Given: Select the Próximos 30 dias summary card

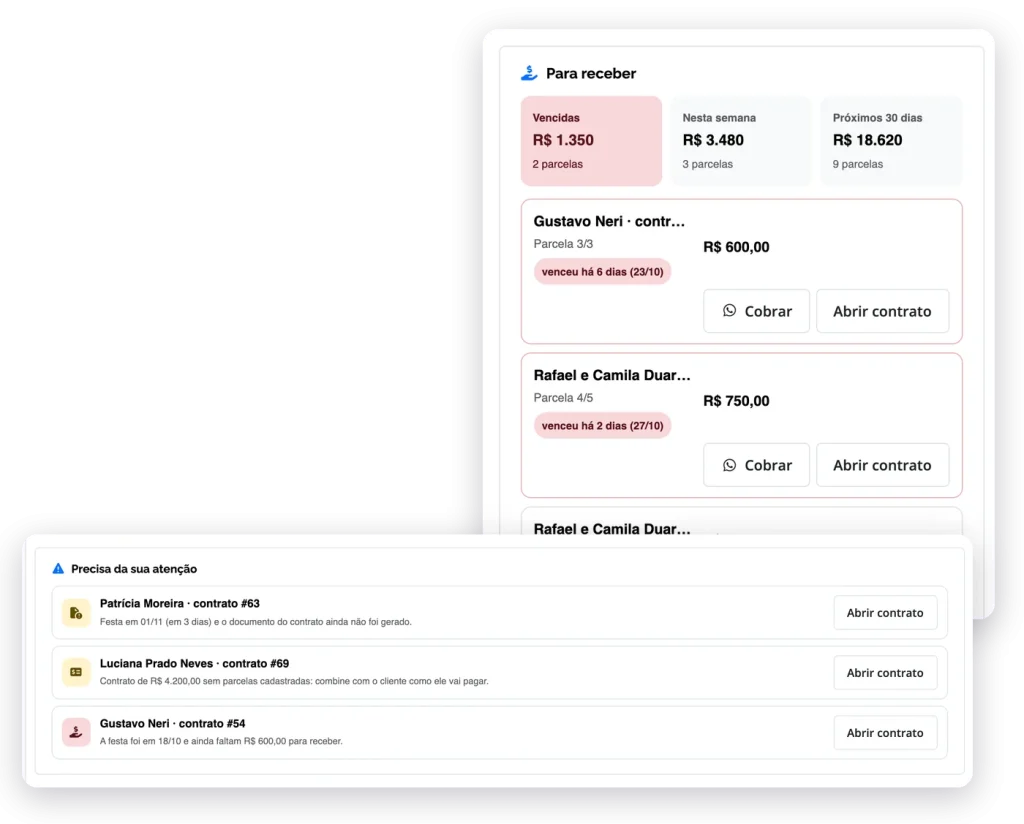Looking at the screenshot, I should [x=891, y=141].
